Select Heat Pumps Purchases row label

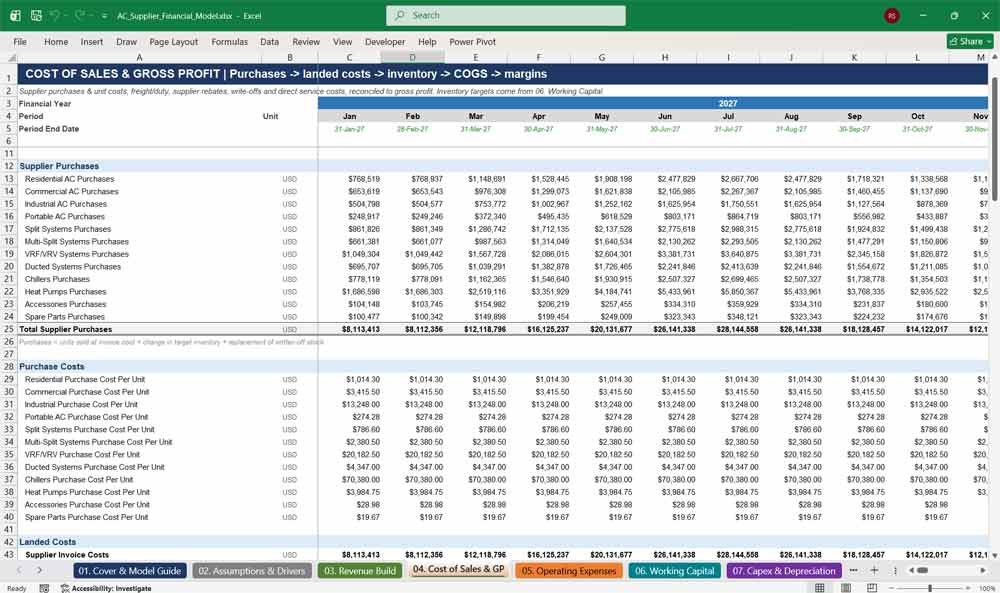65,291
